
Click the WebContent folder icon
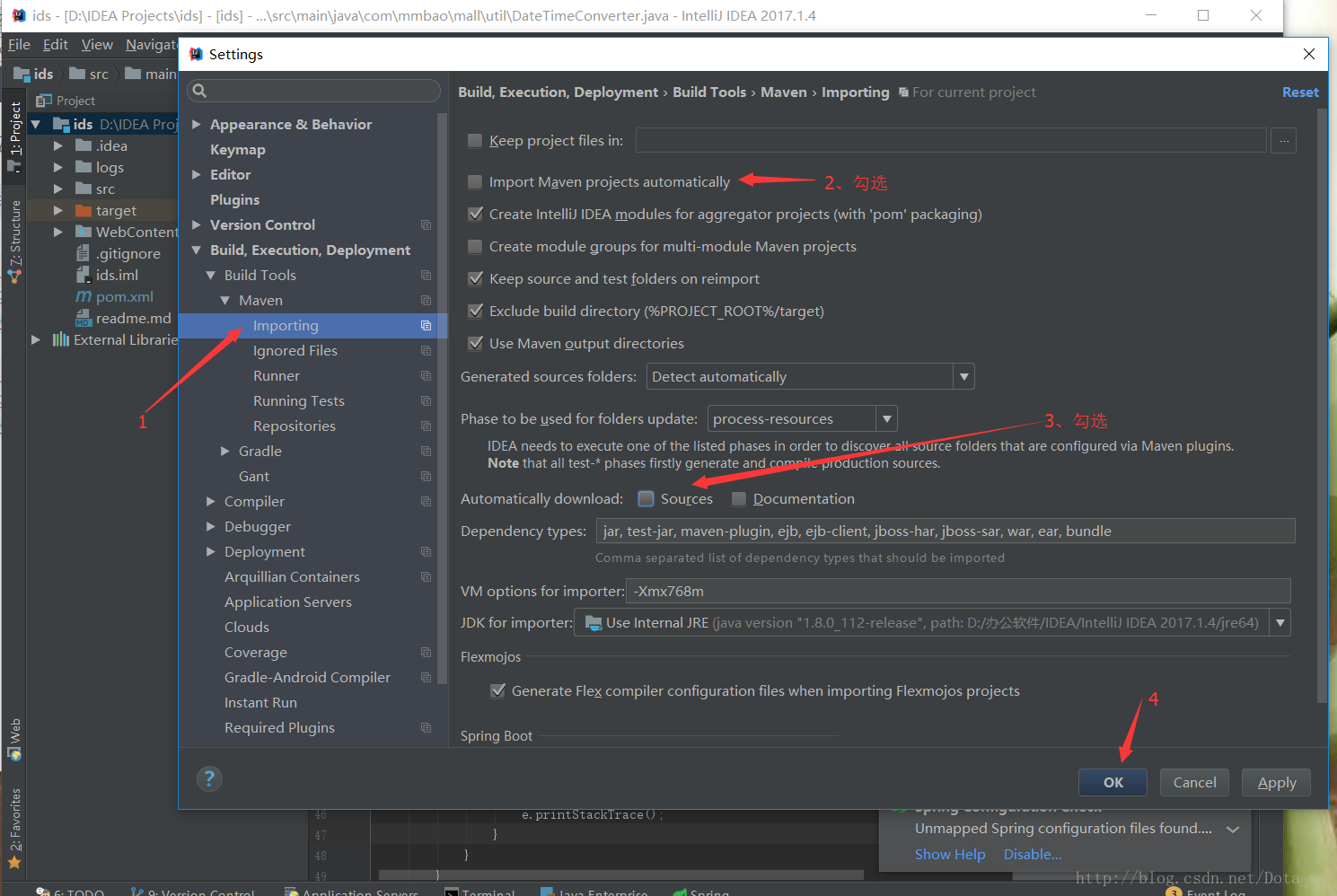[x=84, y=232]
